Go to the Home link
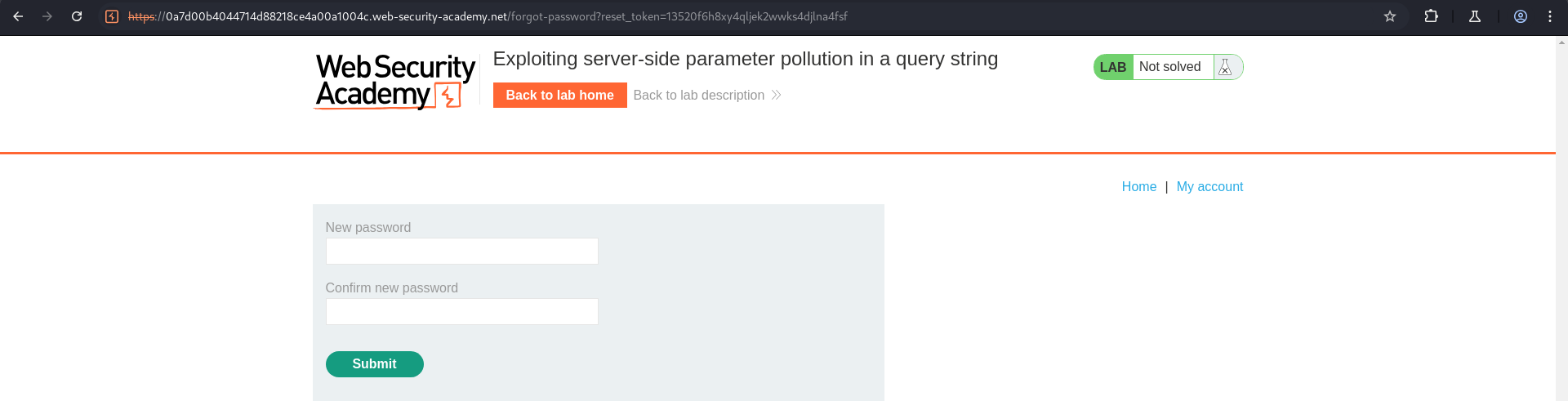This screenshot has height=401, width=1568. (x=1139, y=187)
